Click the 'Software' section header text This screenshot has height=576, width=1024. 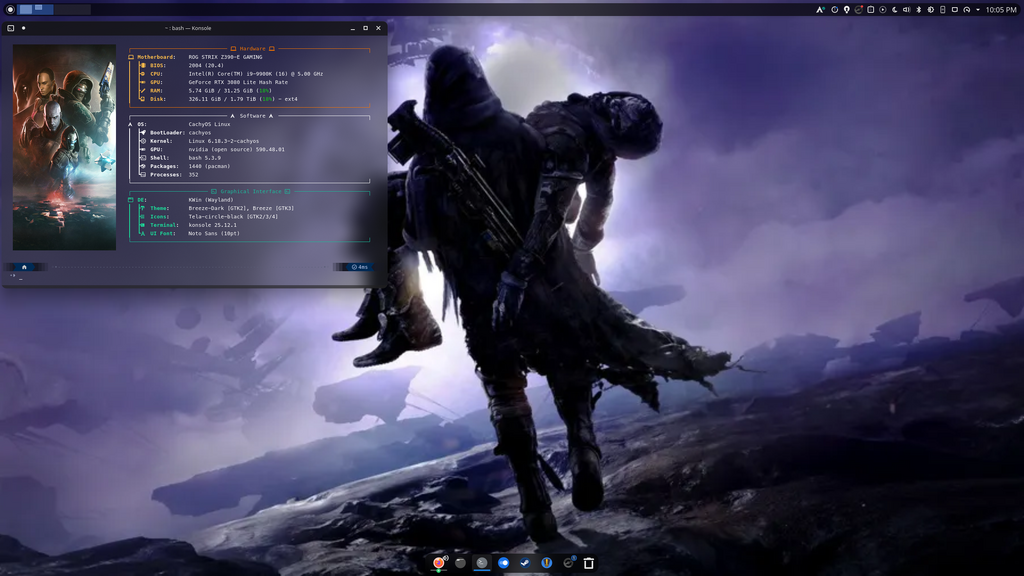[x=252, y=116]
